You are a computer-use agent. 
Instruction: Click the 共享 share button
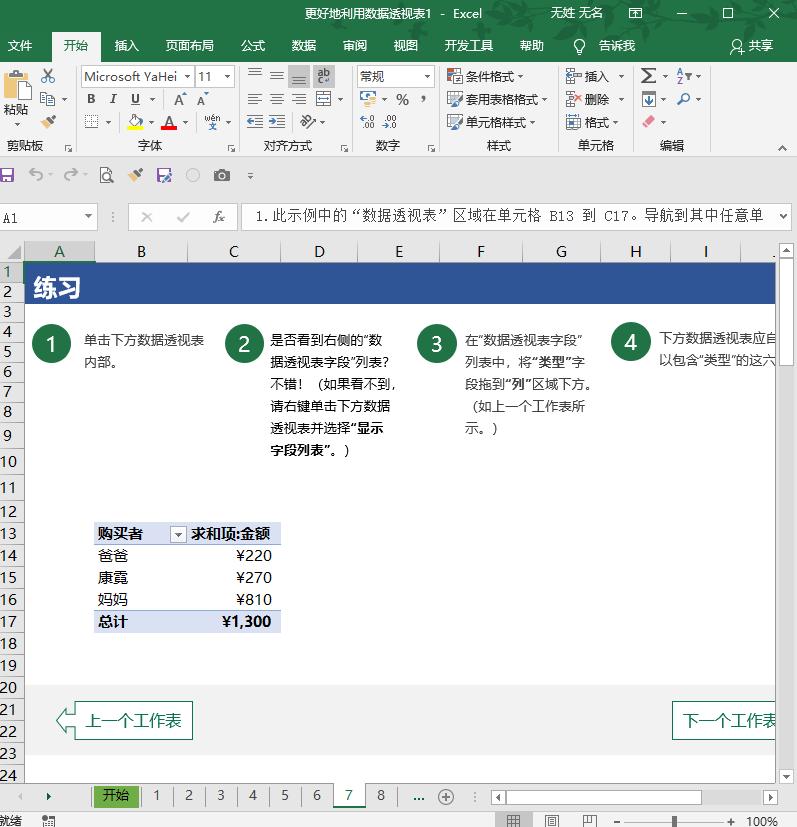pos(752,46)
